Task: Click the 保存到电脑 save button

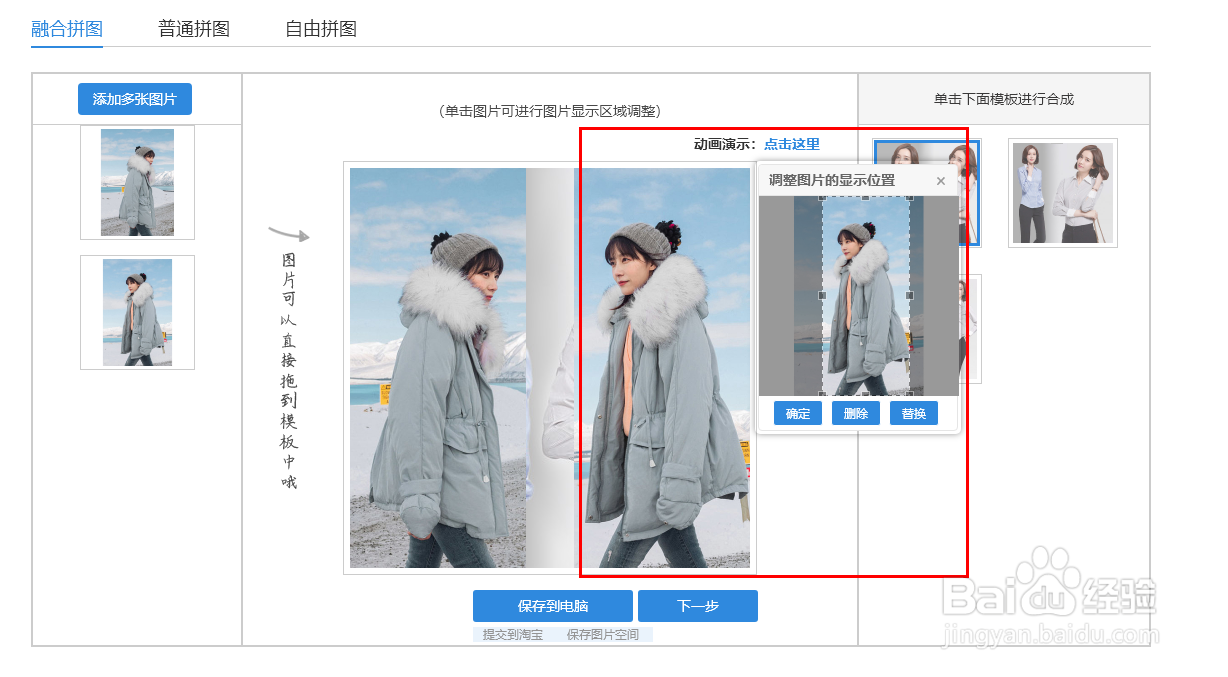Action: (x=552, y=606)
